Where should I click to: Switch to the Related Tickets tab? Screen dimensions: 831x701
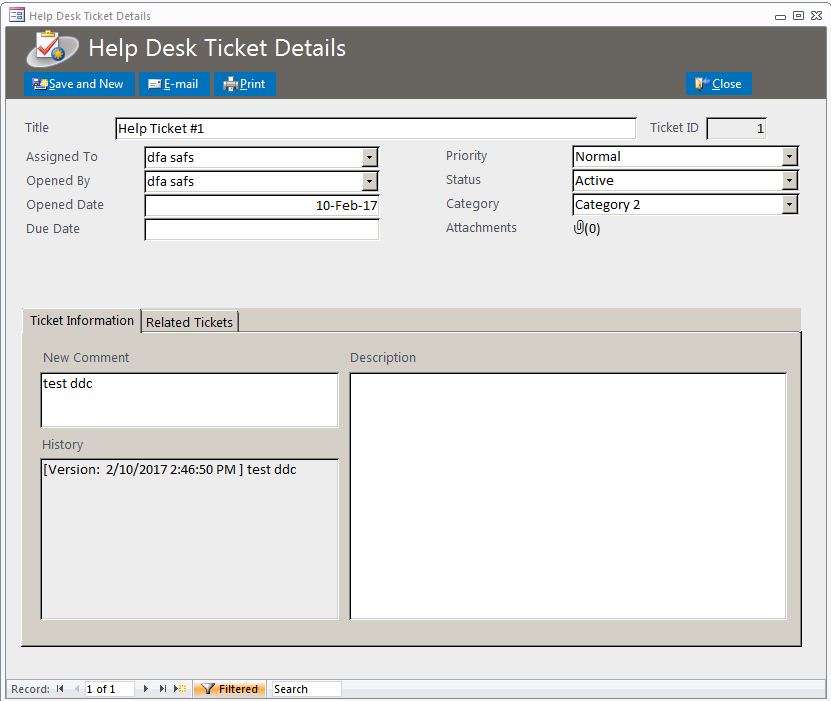[x=190, y=322]
